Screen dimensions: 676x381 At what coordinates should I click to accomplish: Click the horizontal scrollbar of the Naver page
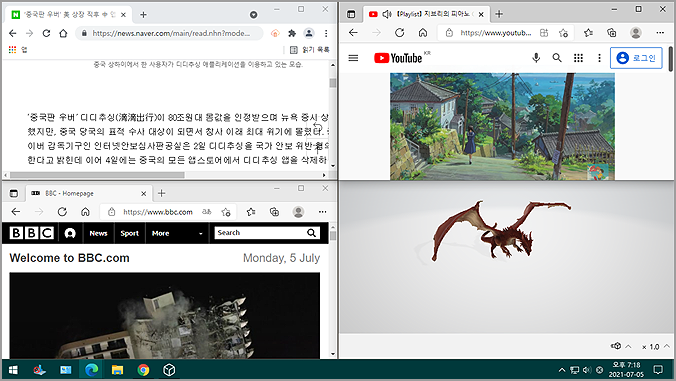pyautogui.click(x=97, y=175)
